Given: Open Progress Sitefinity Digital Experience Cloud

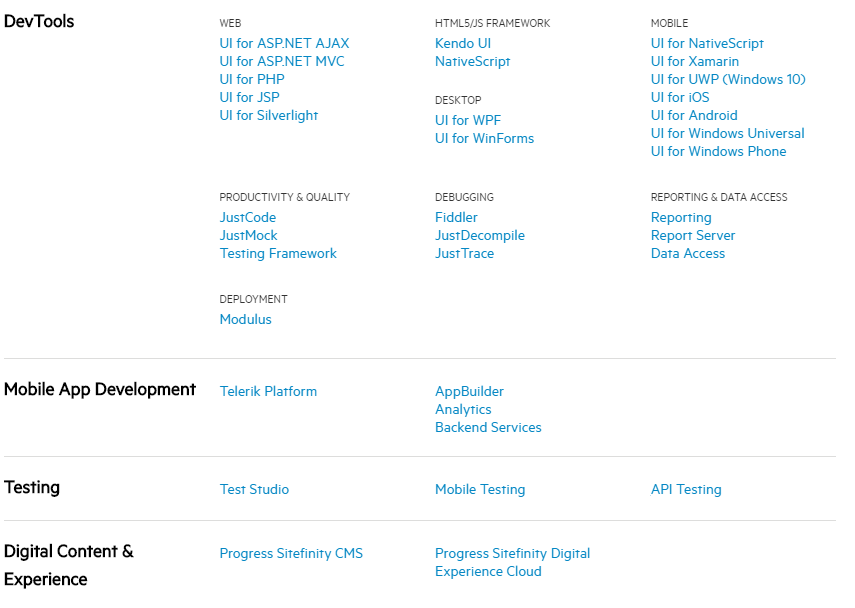Looking at the screenshot, I should point(513,563).
